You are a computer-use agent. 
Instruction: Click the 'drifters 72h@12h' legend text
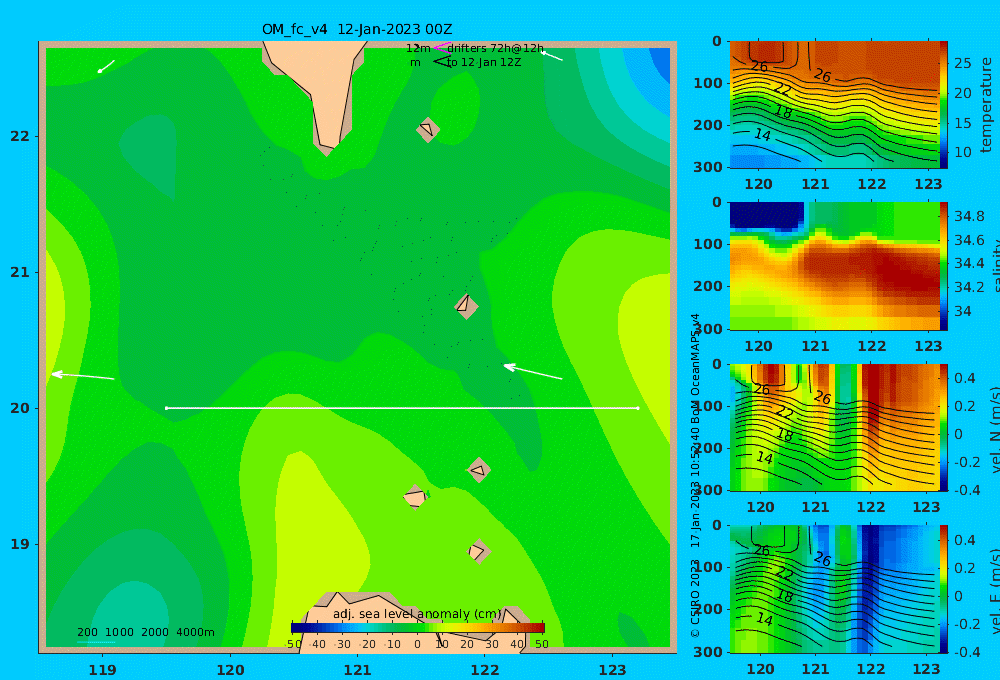(x=495, y=48)
